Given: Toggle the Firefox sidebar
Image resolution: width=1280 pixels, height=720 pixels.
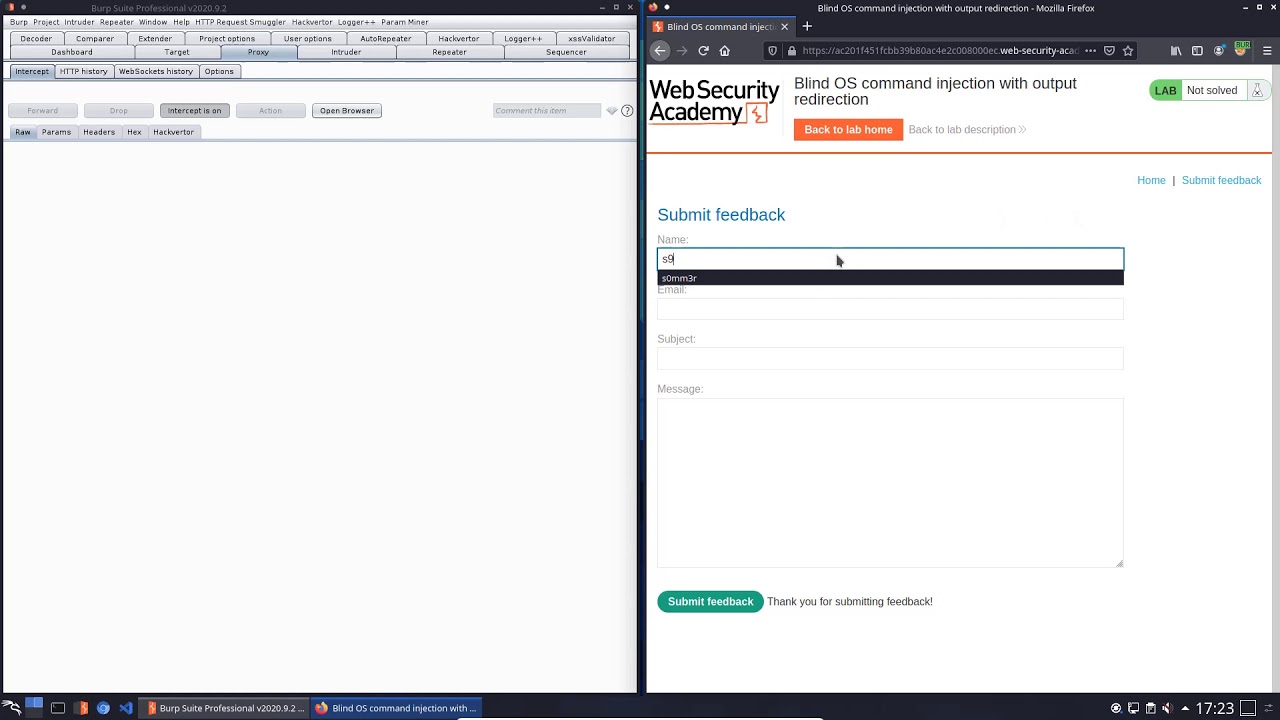Looking at the screenshot, I should 1197,51.
